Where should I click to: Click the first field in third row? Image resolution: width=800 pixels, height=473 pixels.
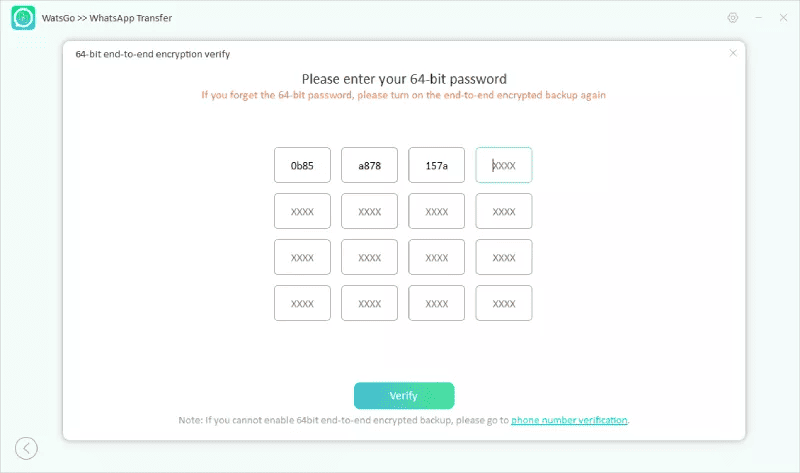[x=302, y=257]
